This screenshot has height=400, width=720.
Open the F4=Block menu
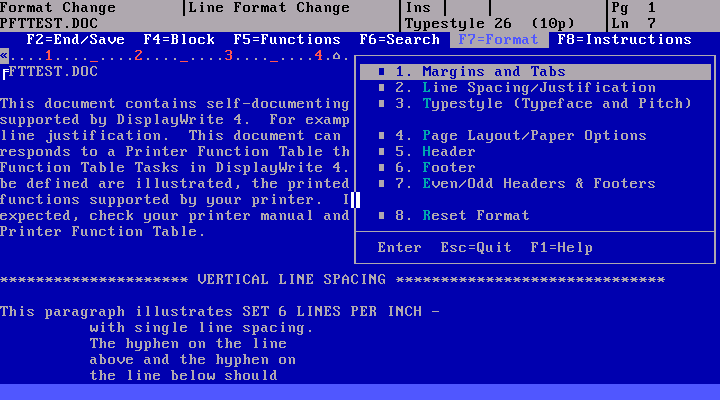click(179, 40)
